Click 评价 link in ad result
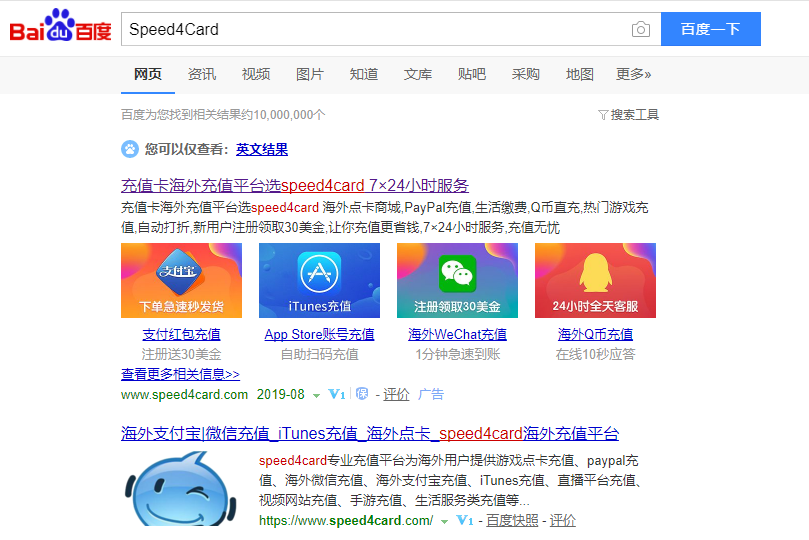The width and height of the screenshot is (809, 540). pyautogui.click(x=396, y=395)
